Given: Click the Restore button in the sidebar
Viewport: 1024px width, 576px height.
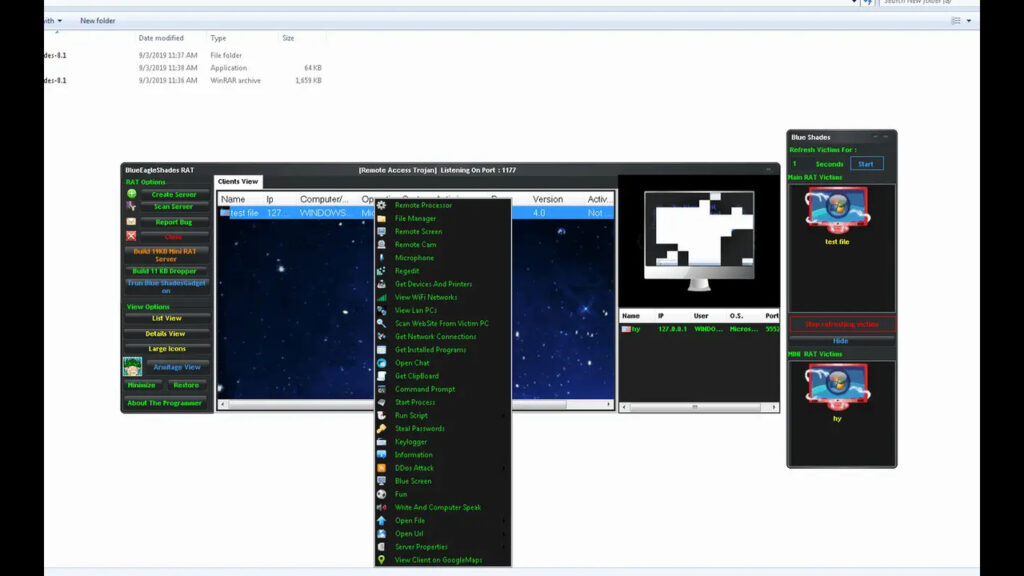Looking at the screenshot, I should coord(186,385).
